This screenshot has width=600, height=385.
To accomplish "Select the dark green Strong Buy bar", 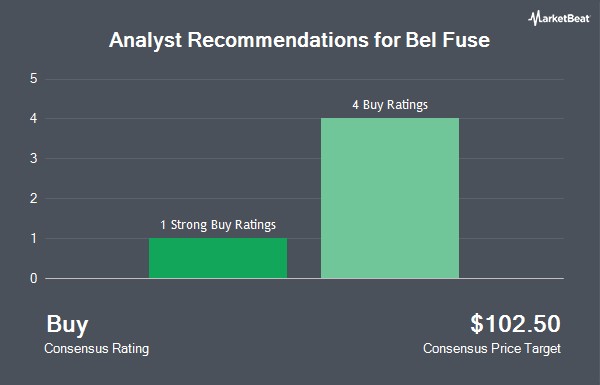I will (x=218, y=258).
